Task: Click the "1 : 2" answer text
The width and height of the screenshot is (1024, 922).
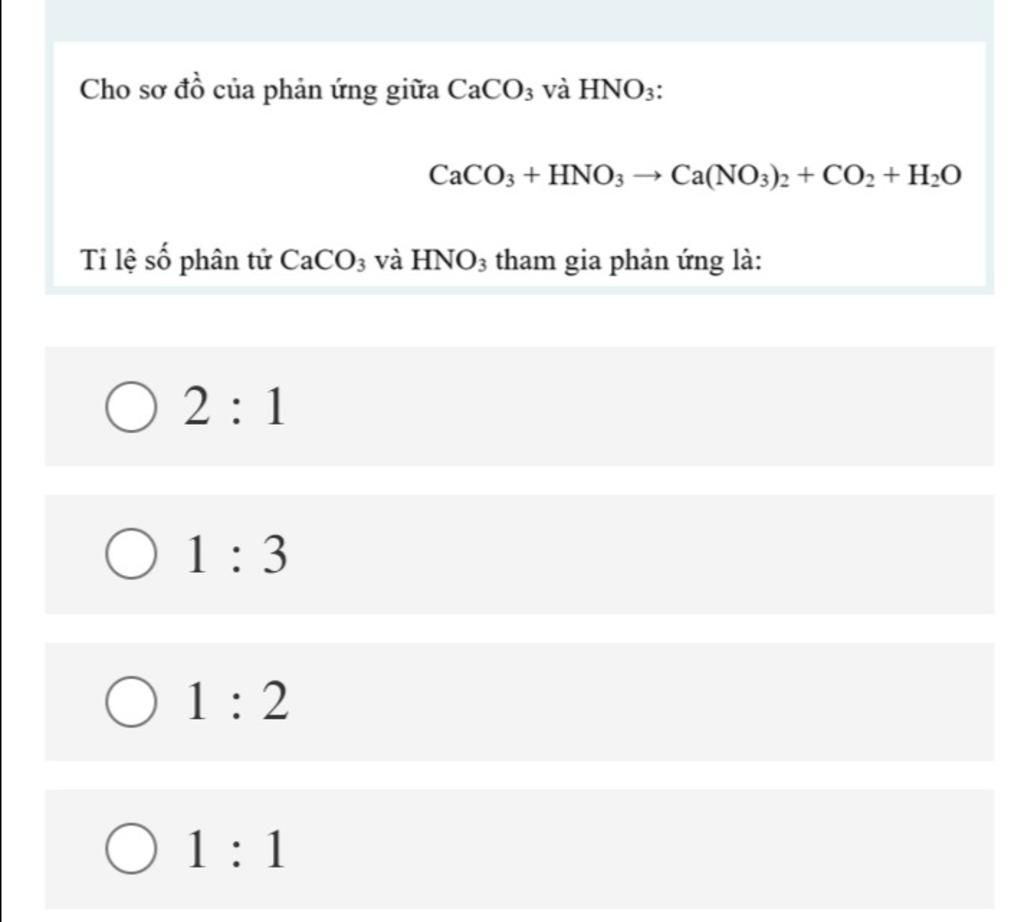Action: click(x=235, y=704)
